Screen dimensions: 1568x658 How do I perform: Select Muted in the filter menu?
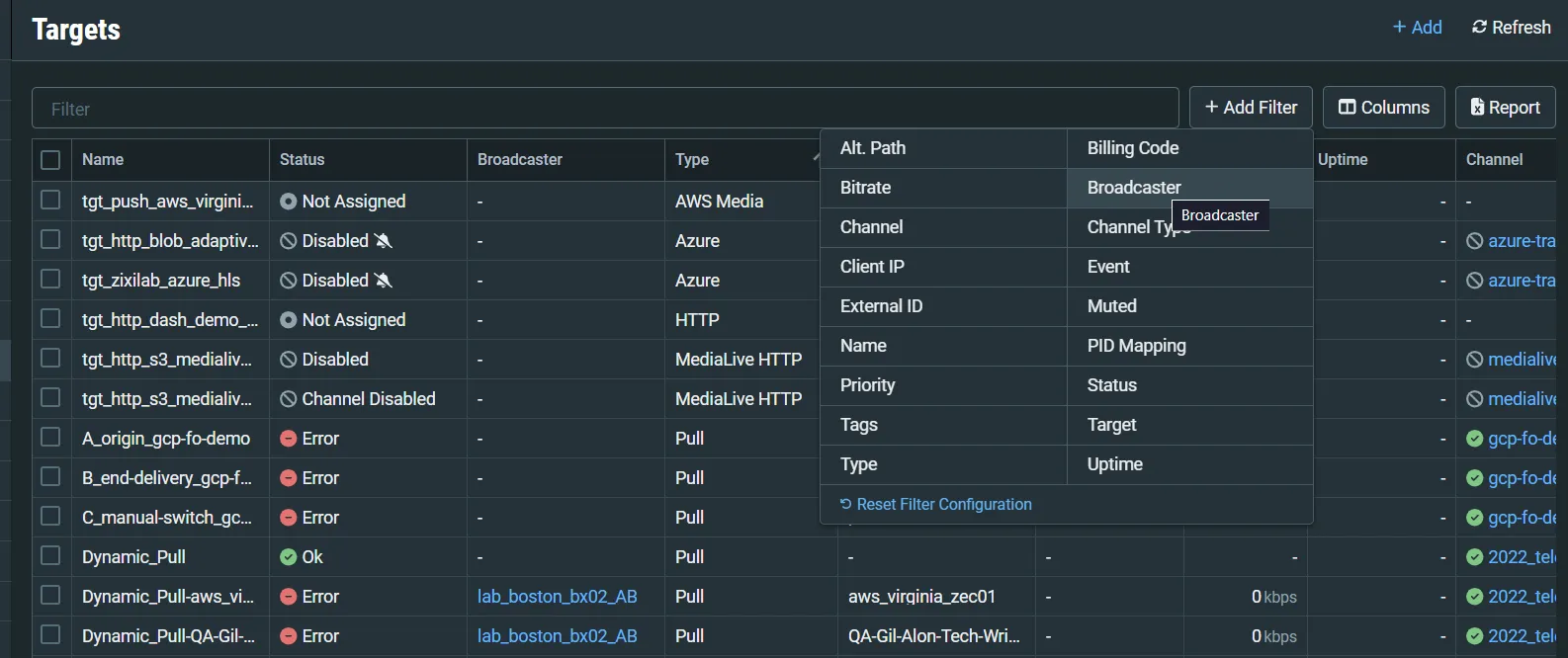pos(1190,306)
